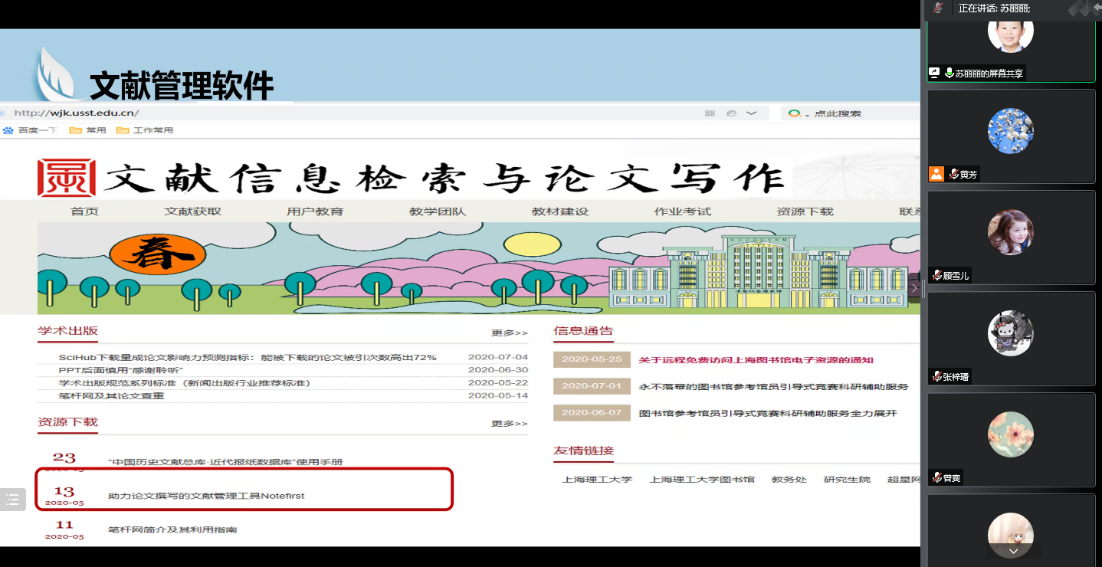Select the 教学团队 navigation item
The image size is (1102, 567).
[437, 212]
